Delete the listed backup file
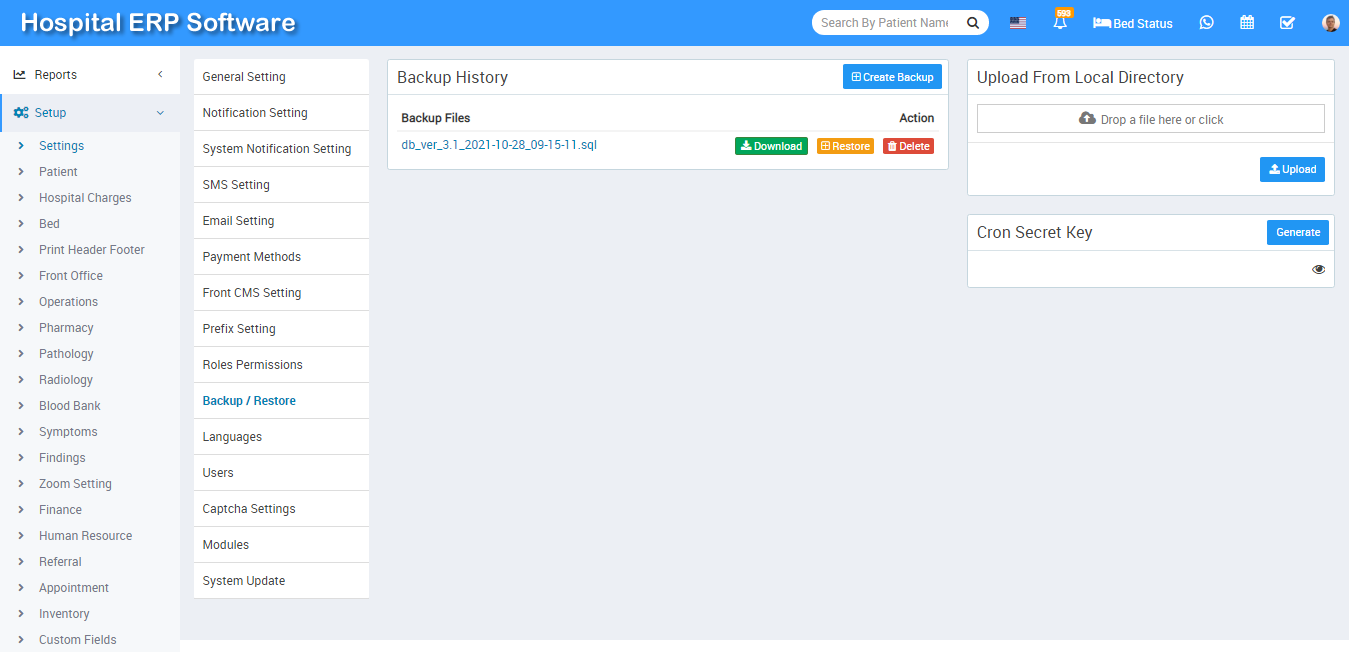Screen dimensions: 1349x657 [x=908, y=146]
